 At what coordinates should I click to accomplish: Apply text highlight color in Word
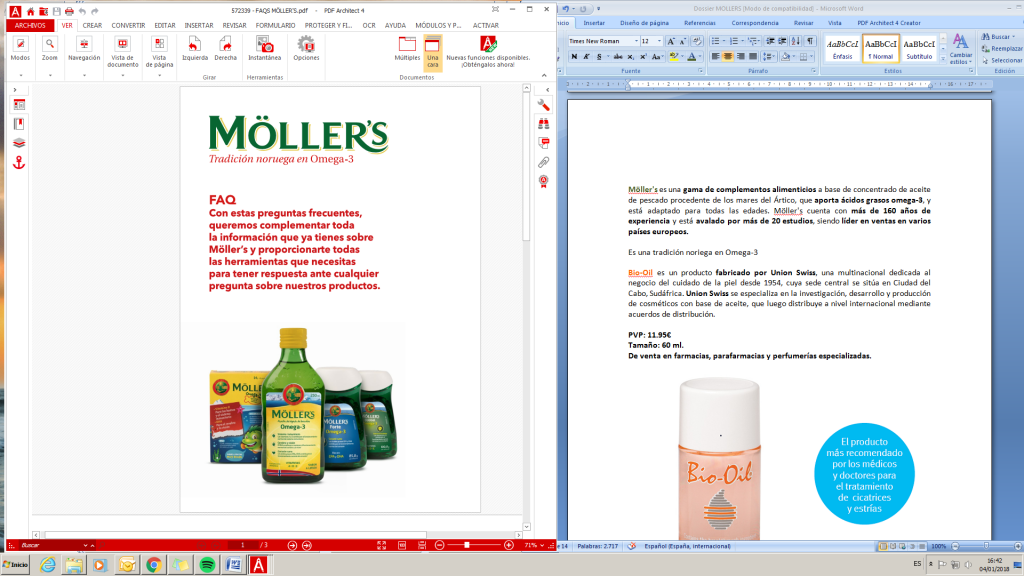point(673,55)
